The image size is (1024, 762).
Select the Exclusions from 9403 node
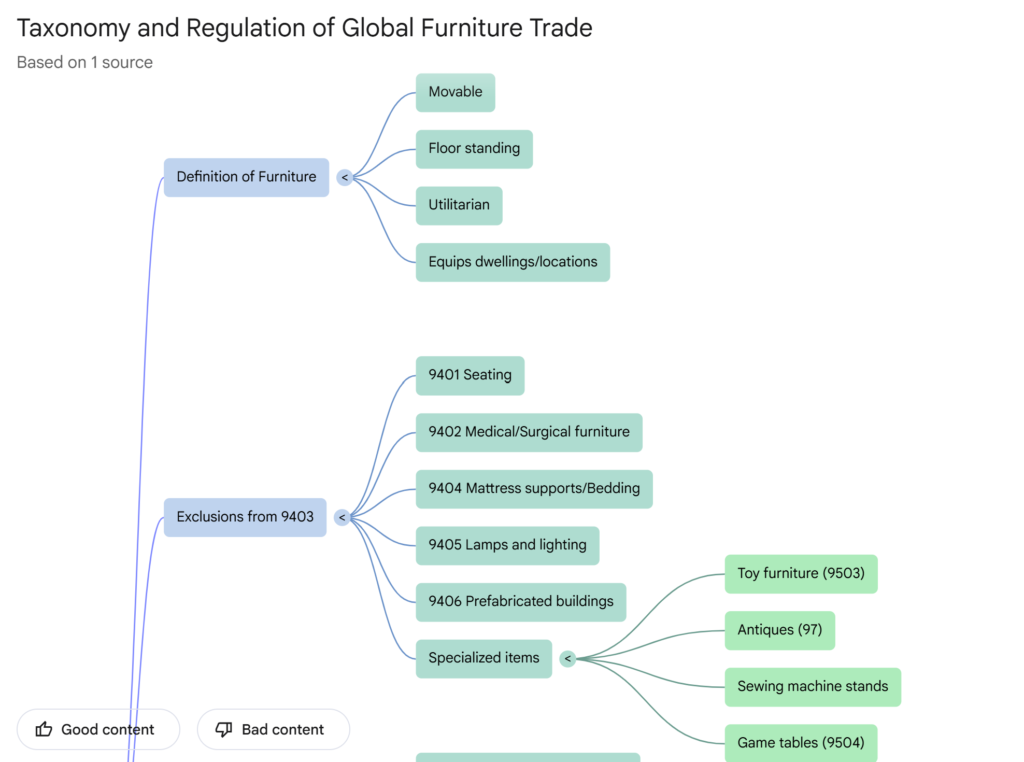245,517
